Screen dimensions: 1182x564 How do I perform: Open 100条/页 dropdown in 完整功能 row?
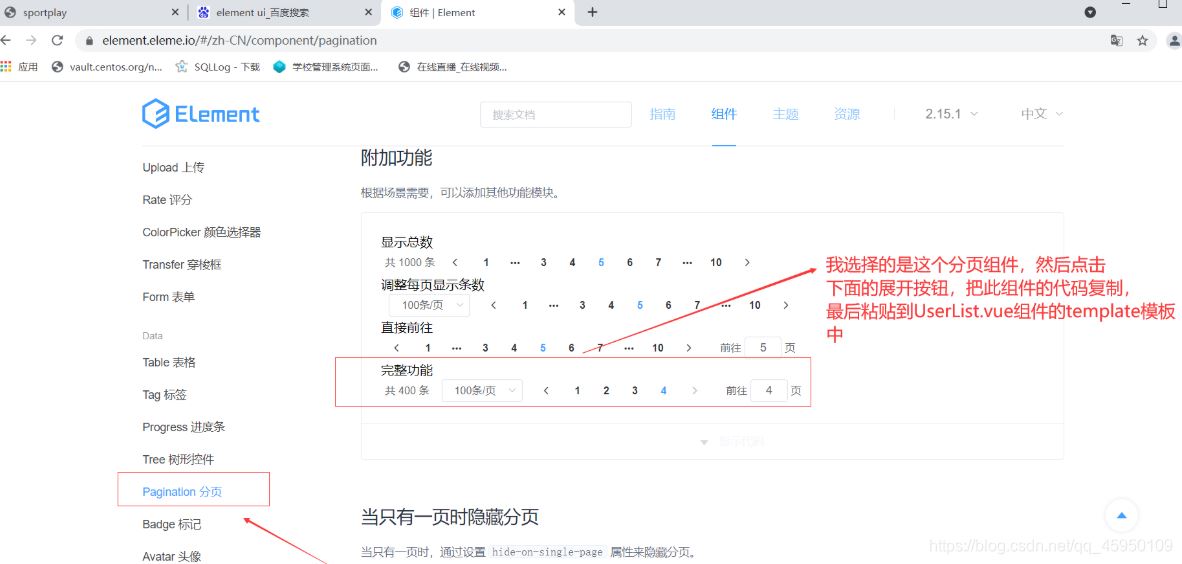(482, 391)
